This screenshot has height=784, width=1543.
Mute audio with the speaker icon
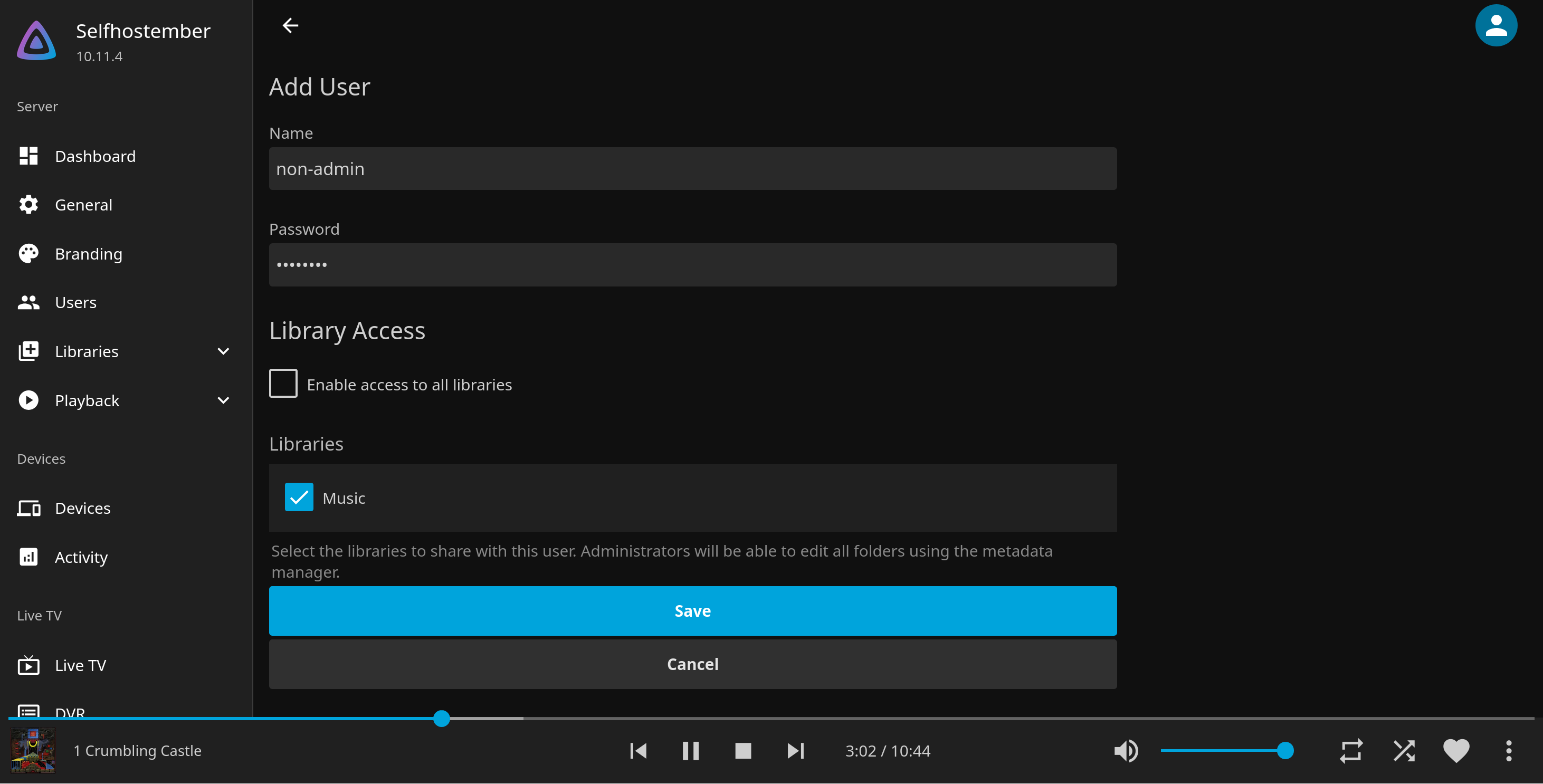pos(1126,750)
